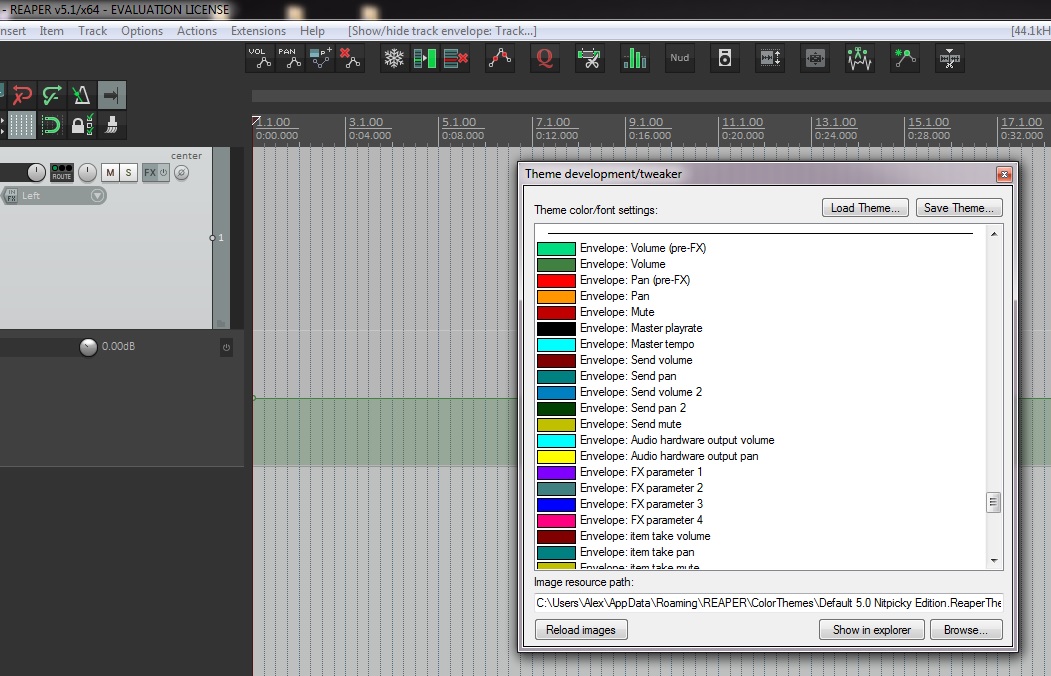The image size is (1051, 676).
Task: Click the Reload images button
Action: tap(581, 630)
